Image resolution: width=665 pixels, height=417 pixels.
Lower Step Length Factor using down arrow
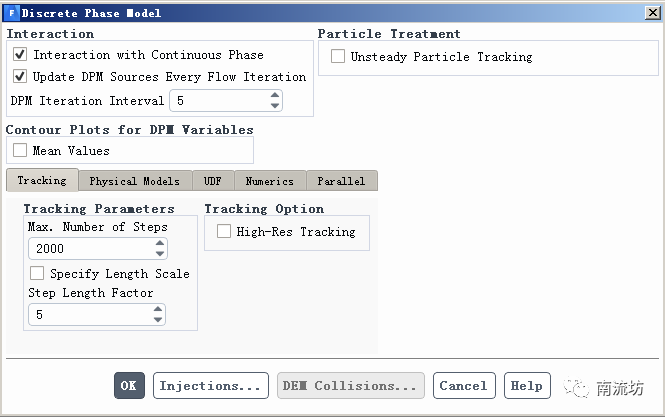158,320
